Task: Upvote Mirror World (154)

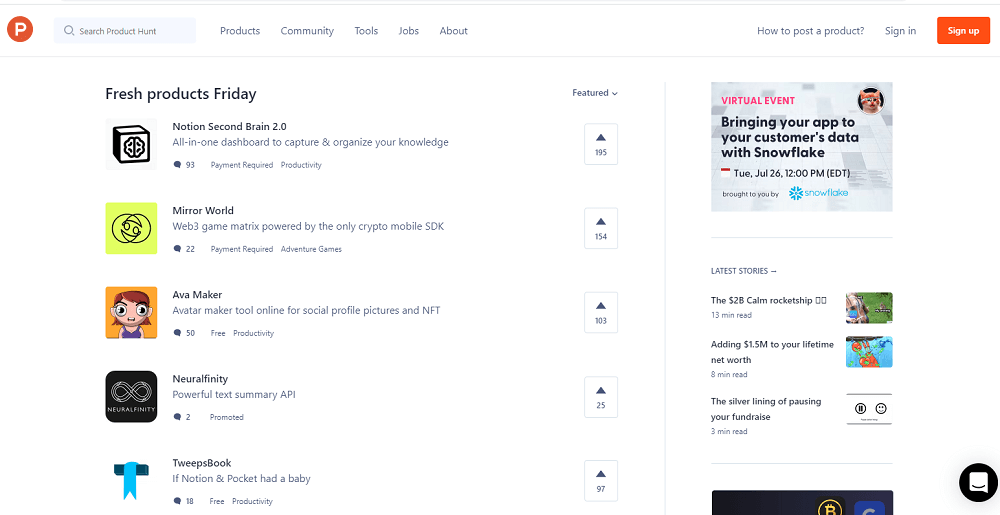Action: tap(601, 228)
